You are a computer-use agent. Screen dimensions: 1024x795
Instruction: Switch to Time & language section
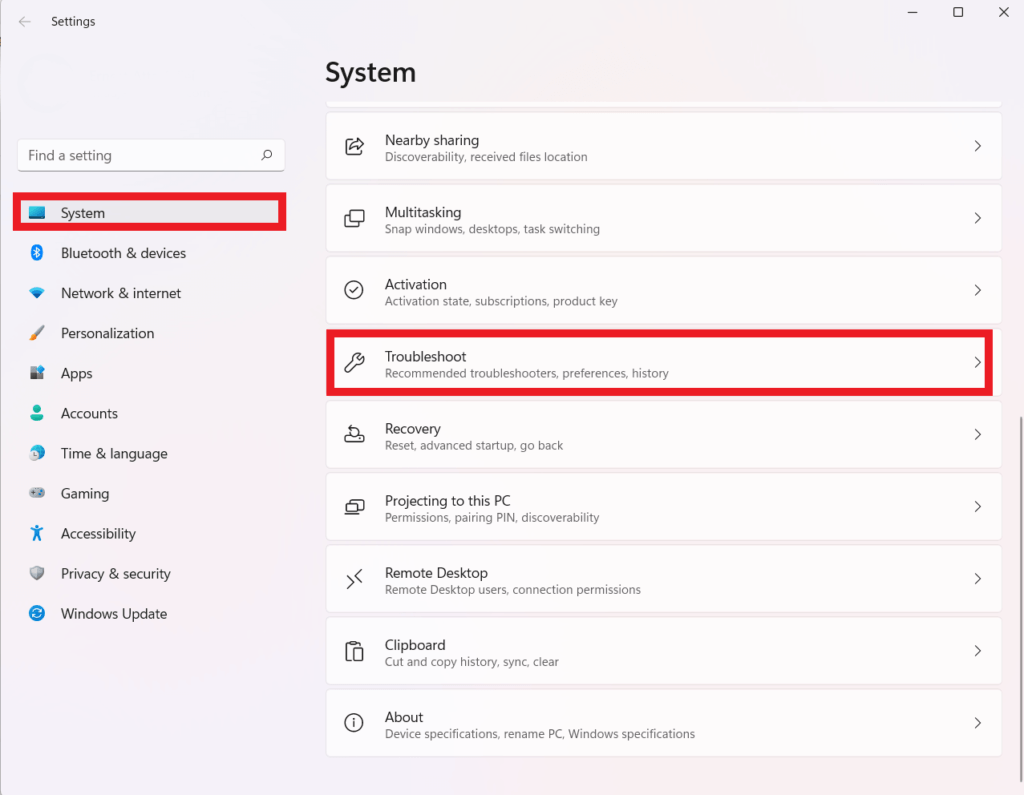pos(113,453)
